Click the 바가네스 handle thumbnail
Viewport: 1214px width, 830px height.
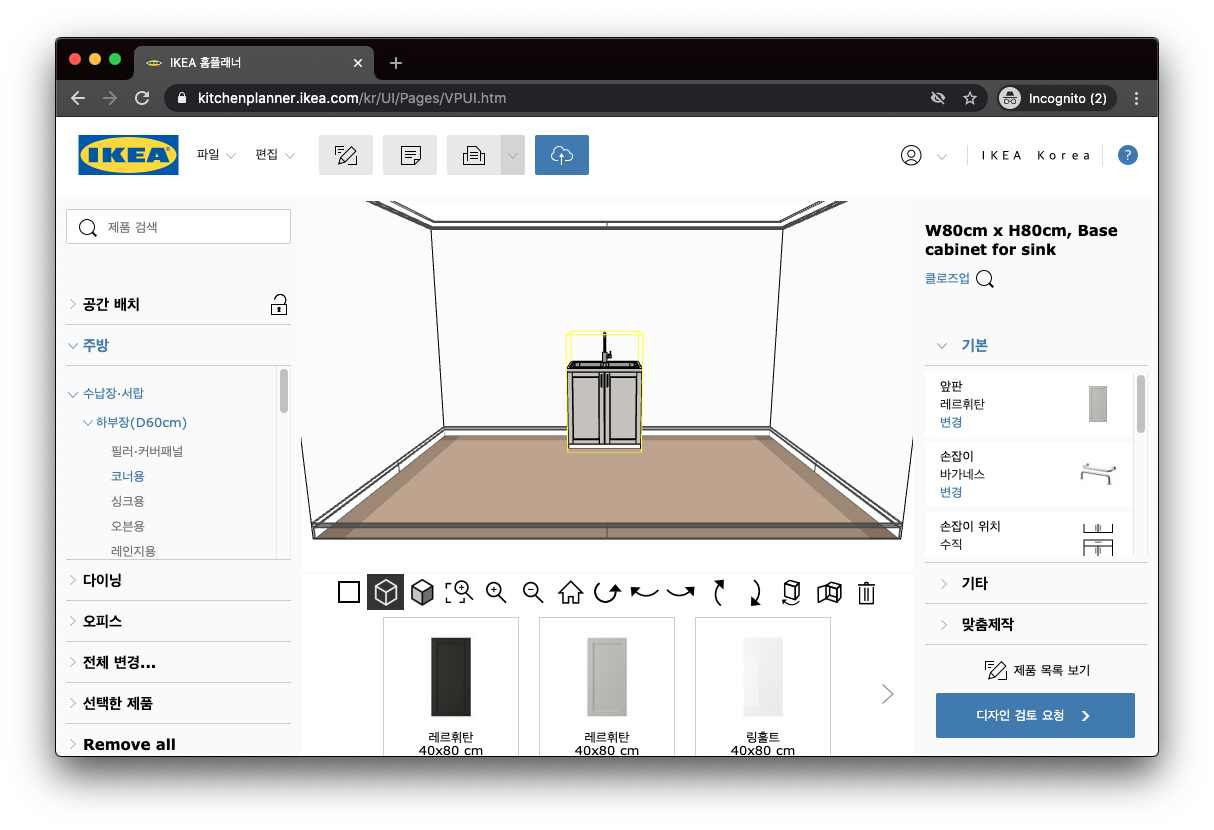(1098, 474)
